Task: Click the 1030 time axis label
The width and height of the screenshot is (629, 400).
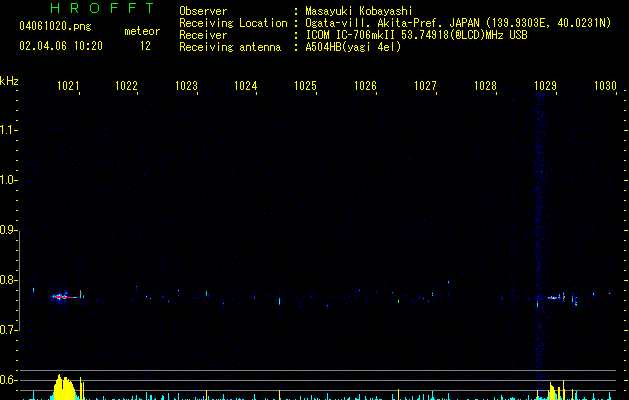Action: pos(605,86)
